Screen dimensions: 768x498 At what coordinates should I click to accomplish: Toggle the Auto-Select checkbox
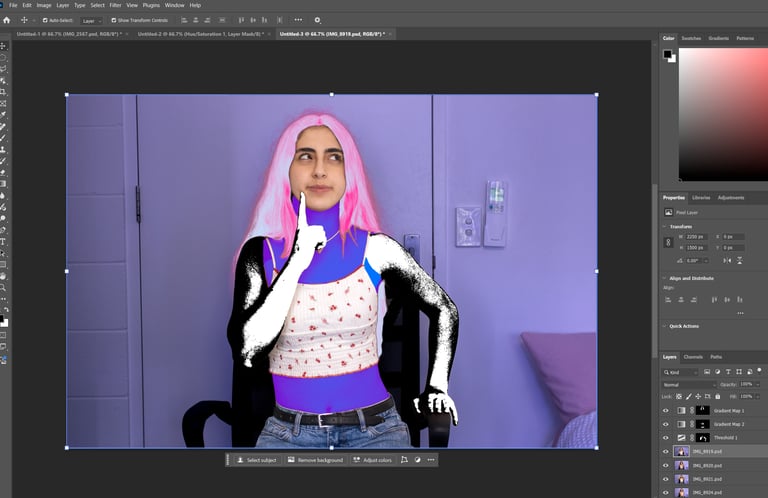(x=44, y=19)
